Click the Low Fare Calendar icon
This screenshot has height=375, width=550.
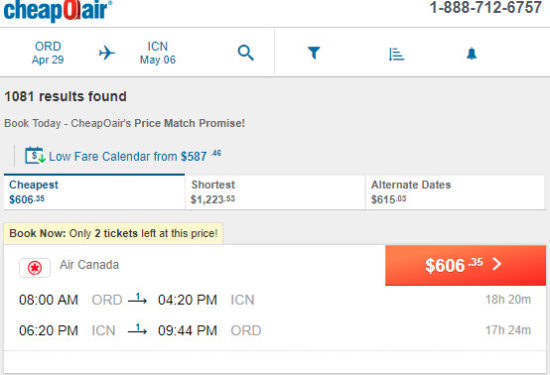pyautogui.click(x=35, y=155)
